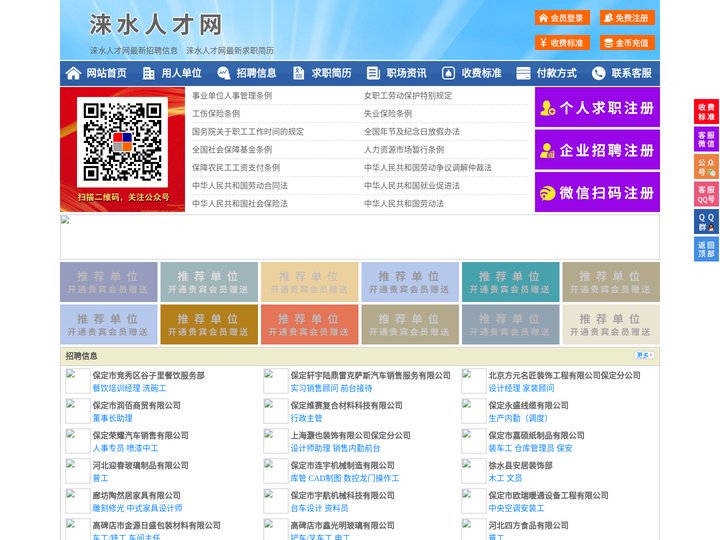Click the card icon beside 付款方式
The height and width of the screenshot is (540, 720).
pos(523,73)
